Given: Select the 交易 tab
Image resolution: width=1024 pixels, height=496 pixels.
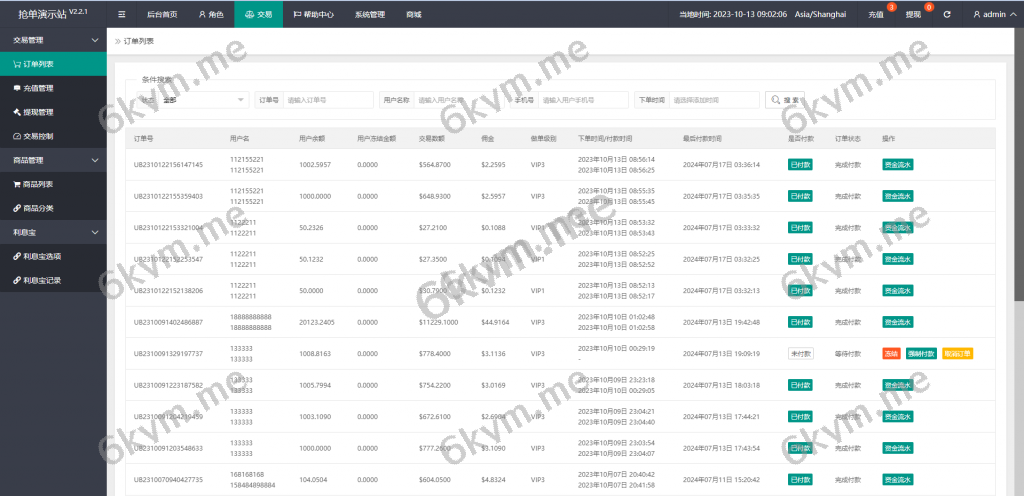Looking at the screenshot, I should click(x=259, y=14).
